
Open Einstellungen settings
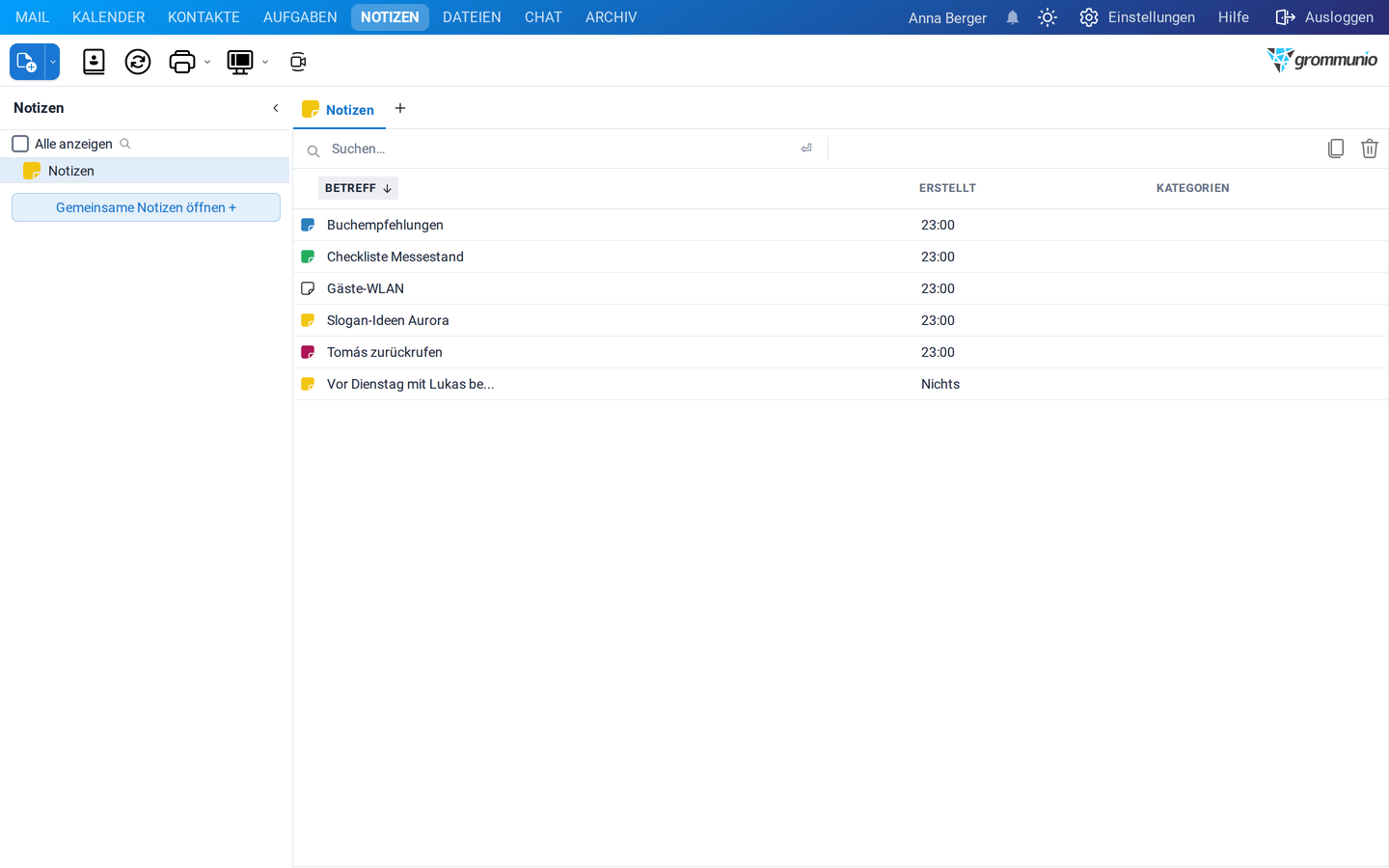pyautogui.click(x=1137, y=17)
